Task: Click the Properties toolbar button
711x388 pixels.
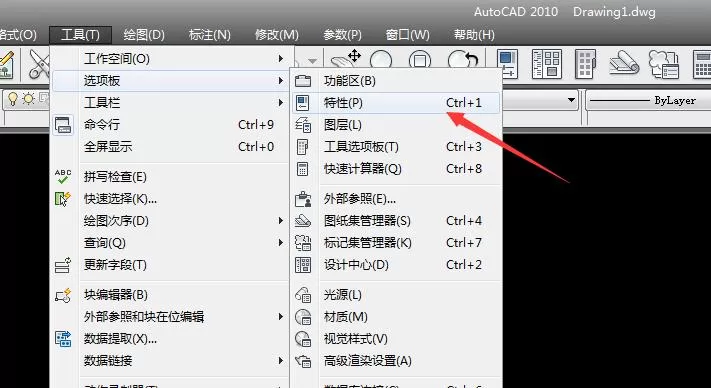Action: pyautogui.click(x=507, y=64)
